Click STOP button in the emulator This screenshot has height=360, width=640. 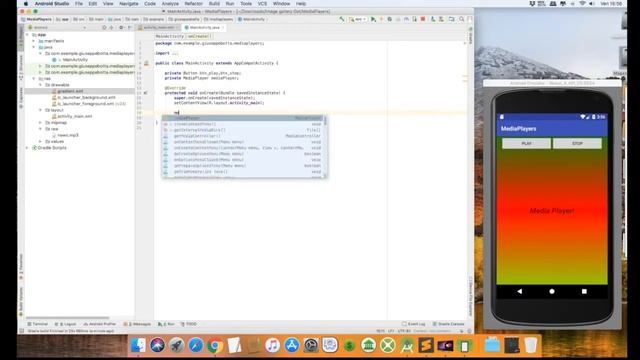(577, 143)
